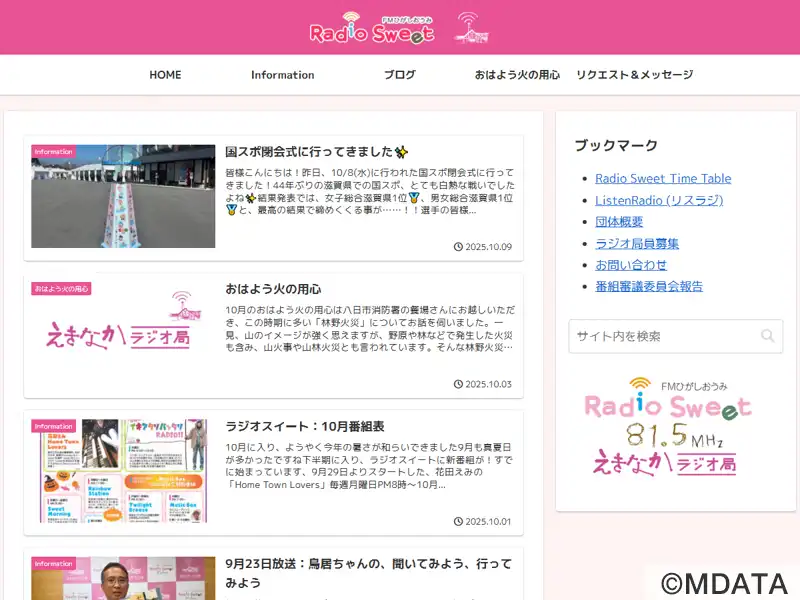Click the clock icon beside 2025.10.01
The width and height of the screenshot is (800, 600).
click(x=458, y=521)
